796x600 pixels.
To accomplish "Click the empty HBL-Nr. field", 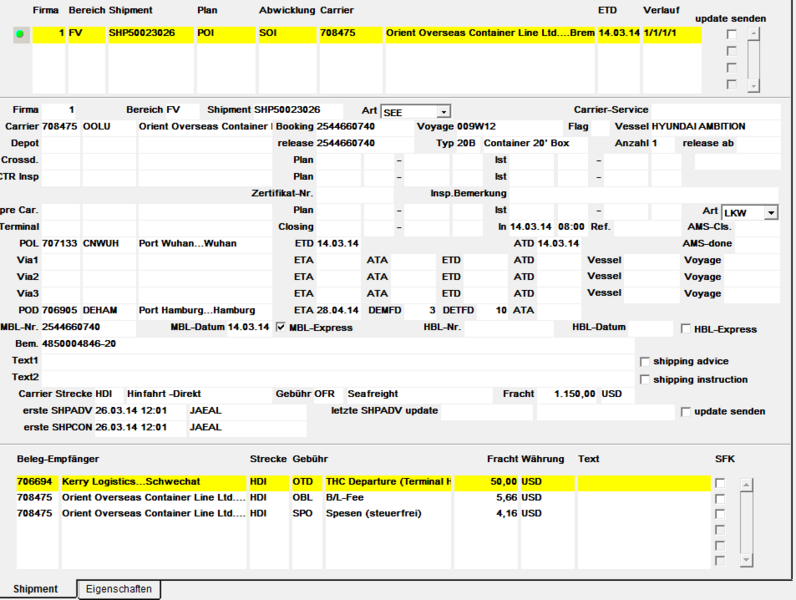I will (x=509, y=328).
